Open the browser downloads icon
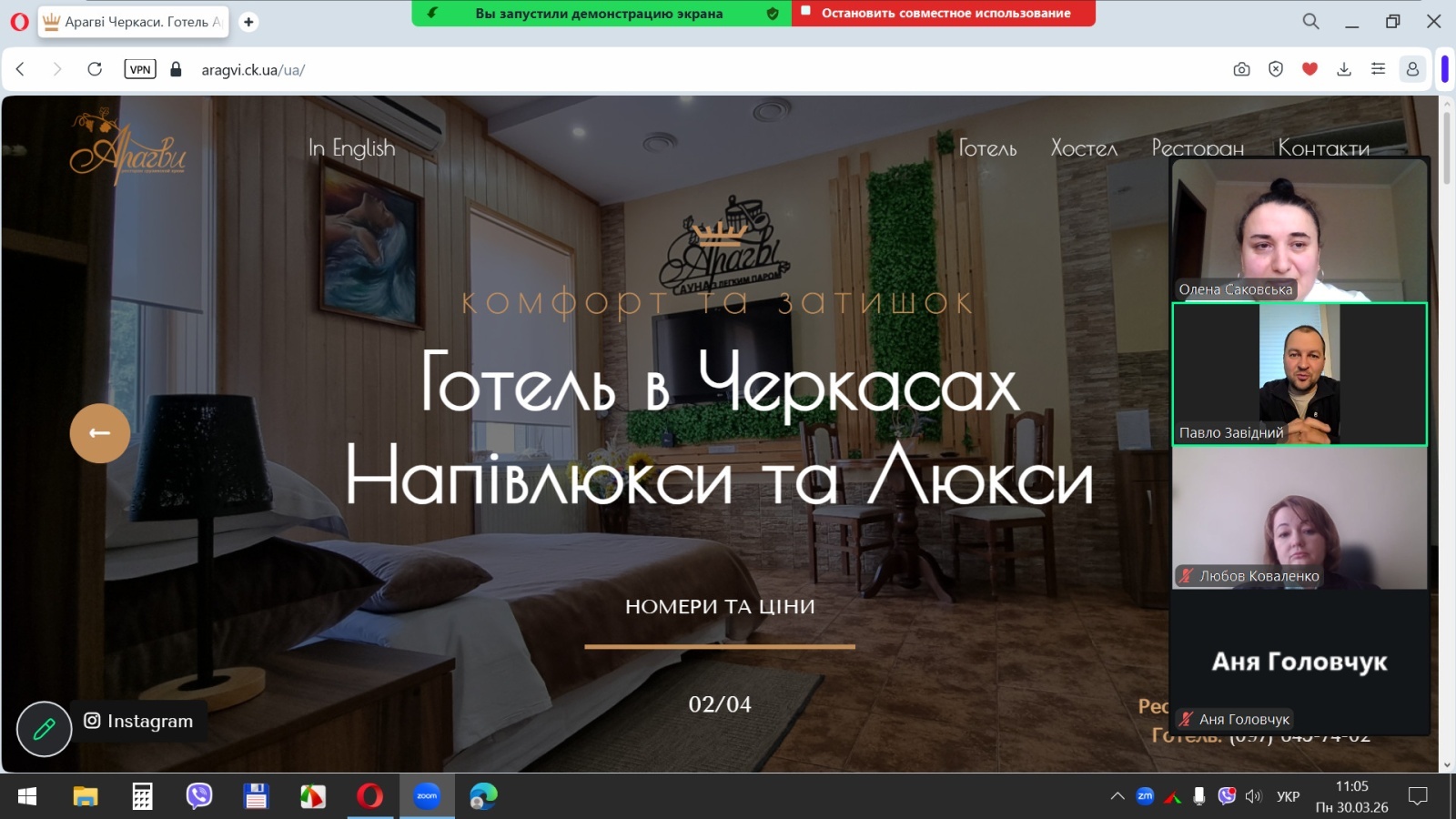 click(1344, 69)
